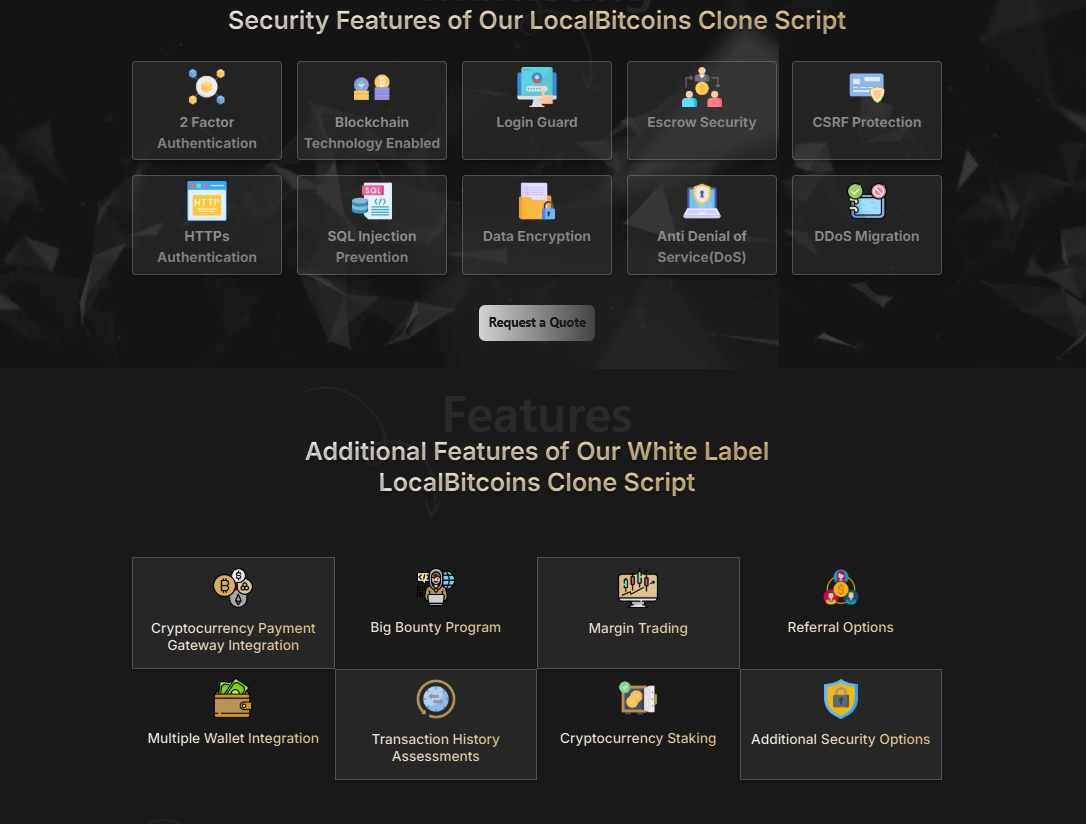Click the Big Bounty Program icon
Viewport: 1086px width, 824px height.
pos(435,588)
